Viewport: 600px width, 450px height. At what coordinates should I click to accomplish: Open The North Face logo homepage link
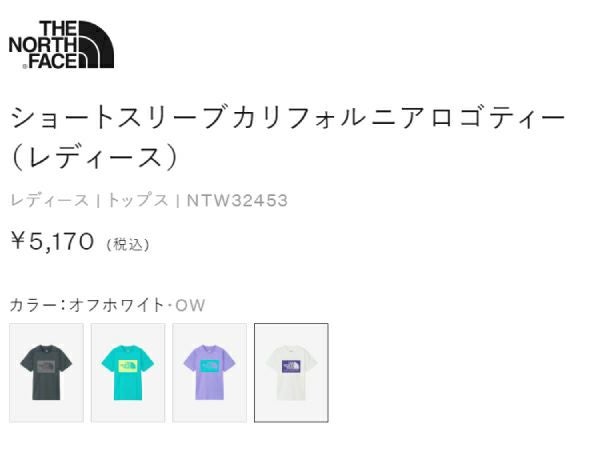[61, 45]
